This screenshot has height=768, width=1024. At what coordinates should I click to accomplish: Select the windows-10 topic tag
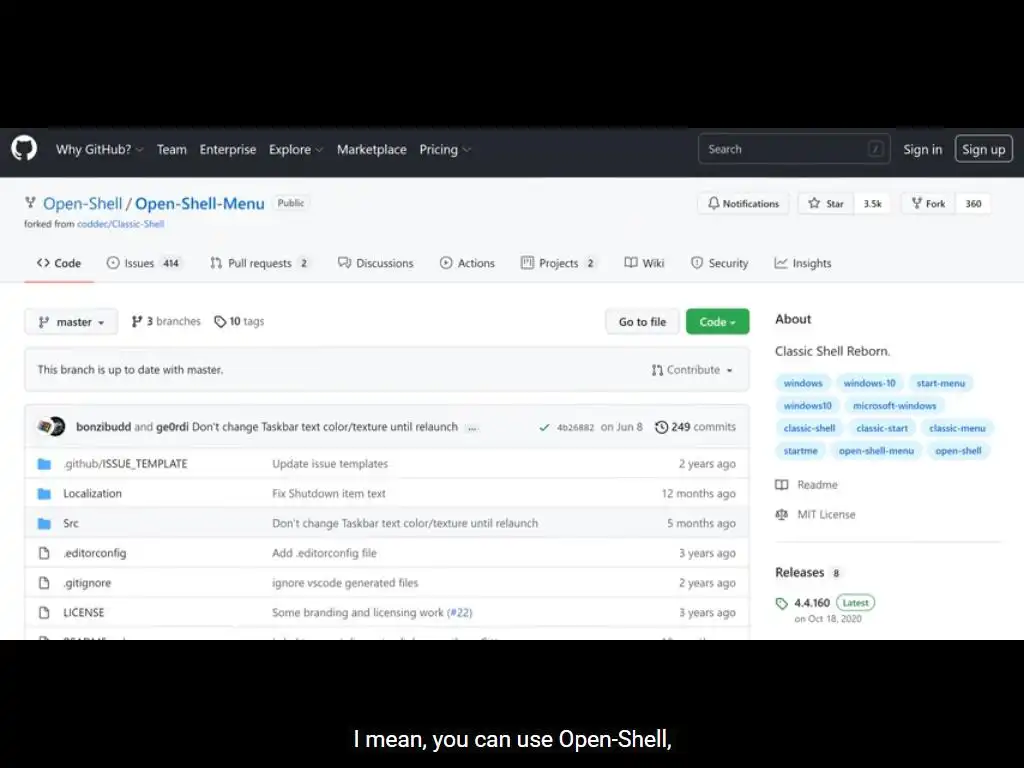point(869,383)
